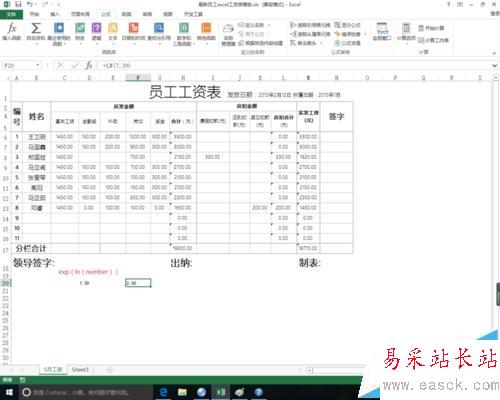Switch to the Developer (开发工具) tab

point(193,14)
